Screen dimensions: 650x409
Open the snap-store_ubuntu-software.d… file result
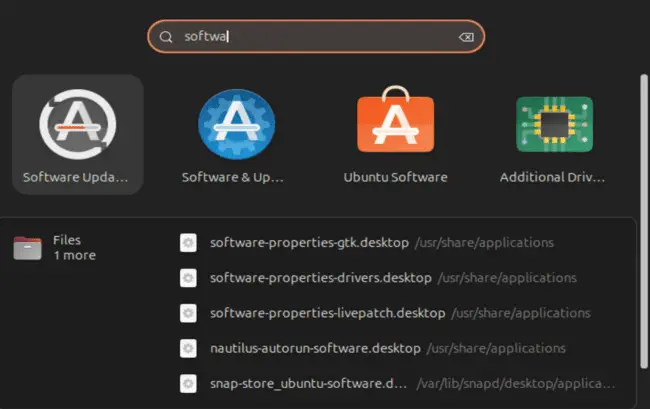tap(308, 384)
